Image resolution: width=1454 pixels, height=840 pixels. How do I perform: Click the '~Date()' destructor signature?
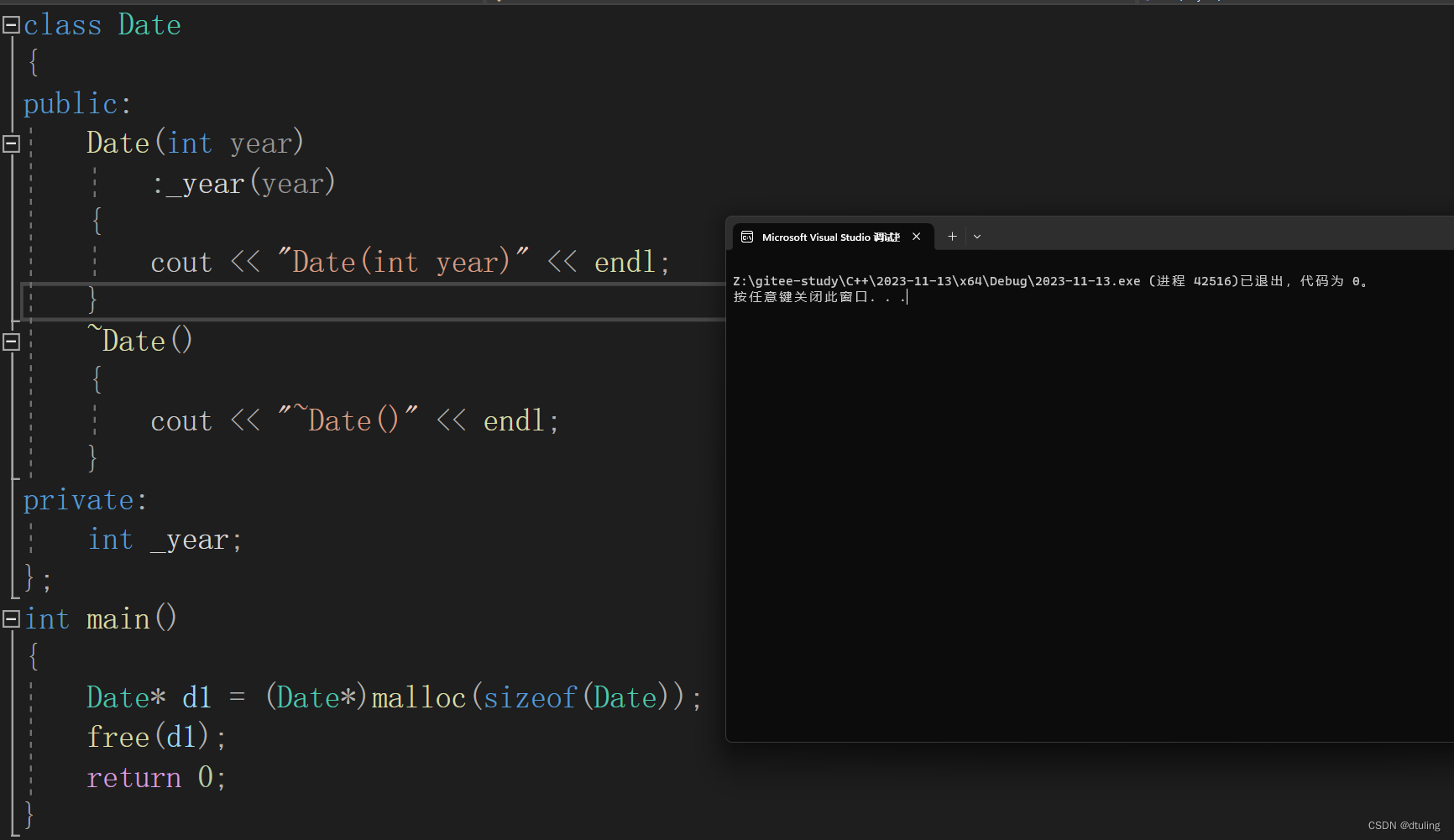coord(140,341)
